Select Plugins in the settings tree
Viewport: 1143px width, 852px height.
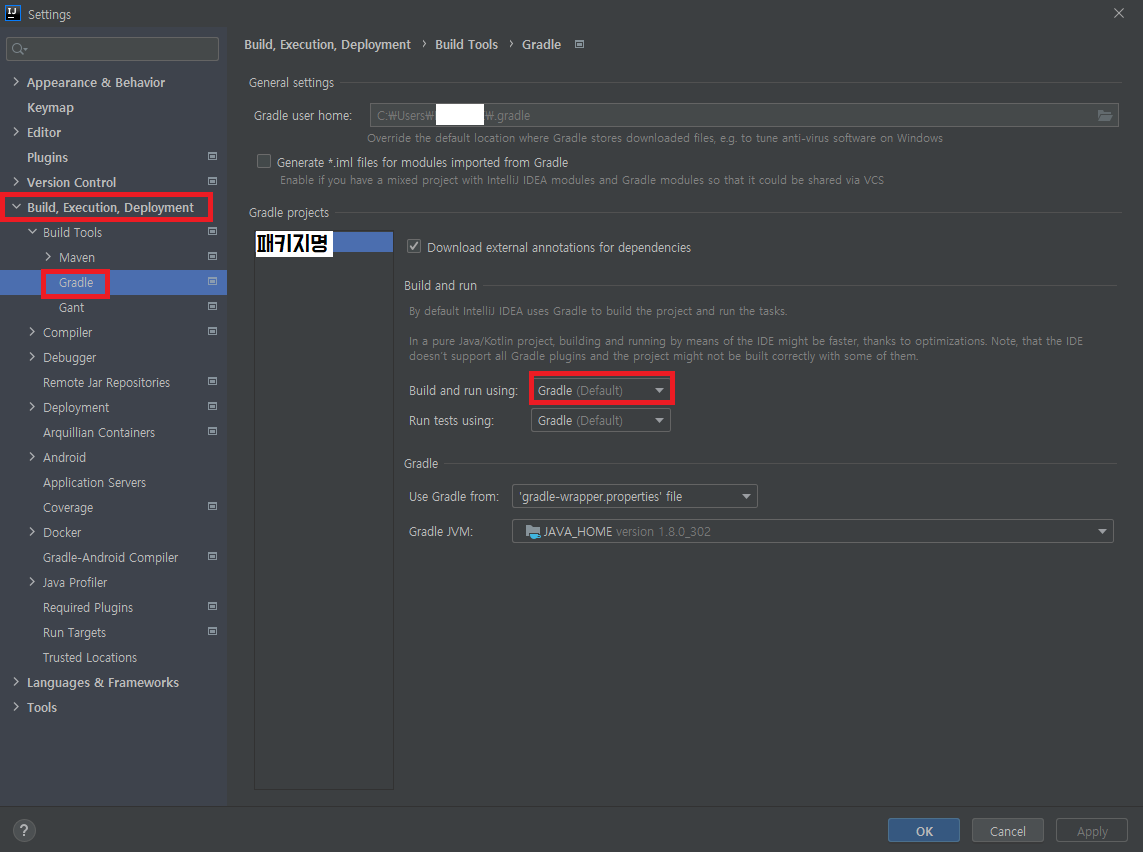(x=47, y=157)
